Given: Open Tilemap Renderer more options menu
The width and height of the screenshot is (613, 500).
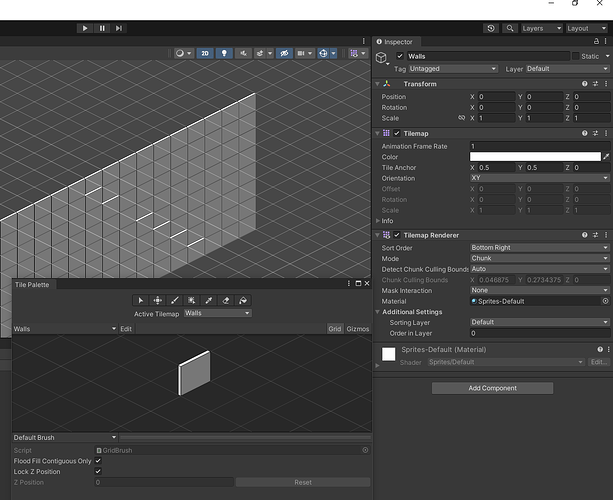Looking at the screenshot, I should (606, 235).
